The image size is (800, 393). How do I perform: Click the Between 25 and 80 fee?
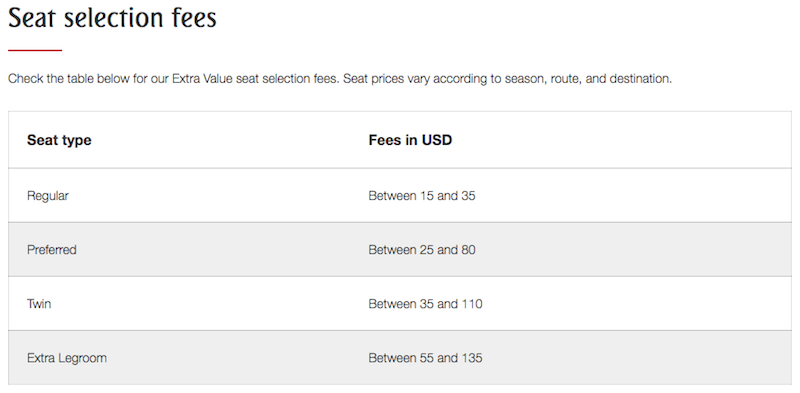[422, 250]
